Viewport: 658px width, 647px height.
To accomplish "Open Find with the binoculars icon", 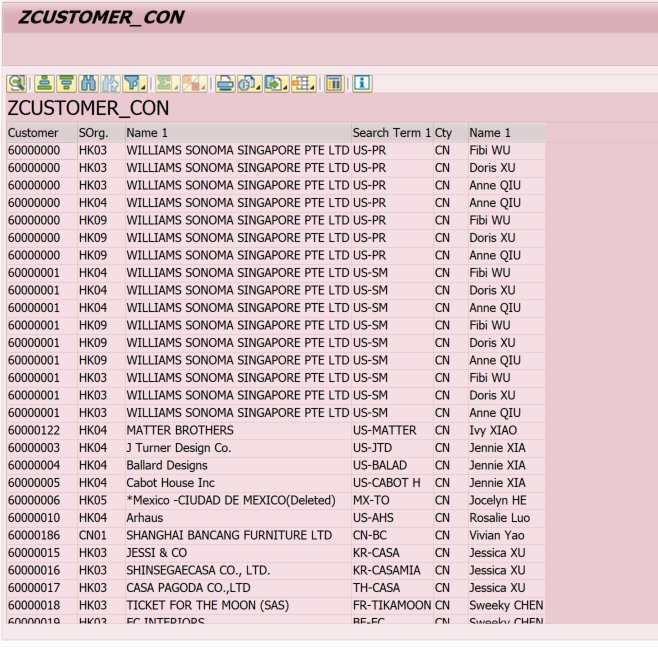I will 88,83.
